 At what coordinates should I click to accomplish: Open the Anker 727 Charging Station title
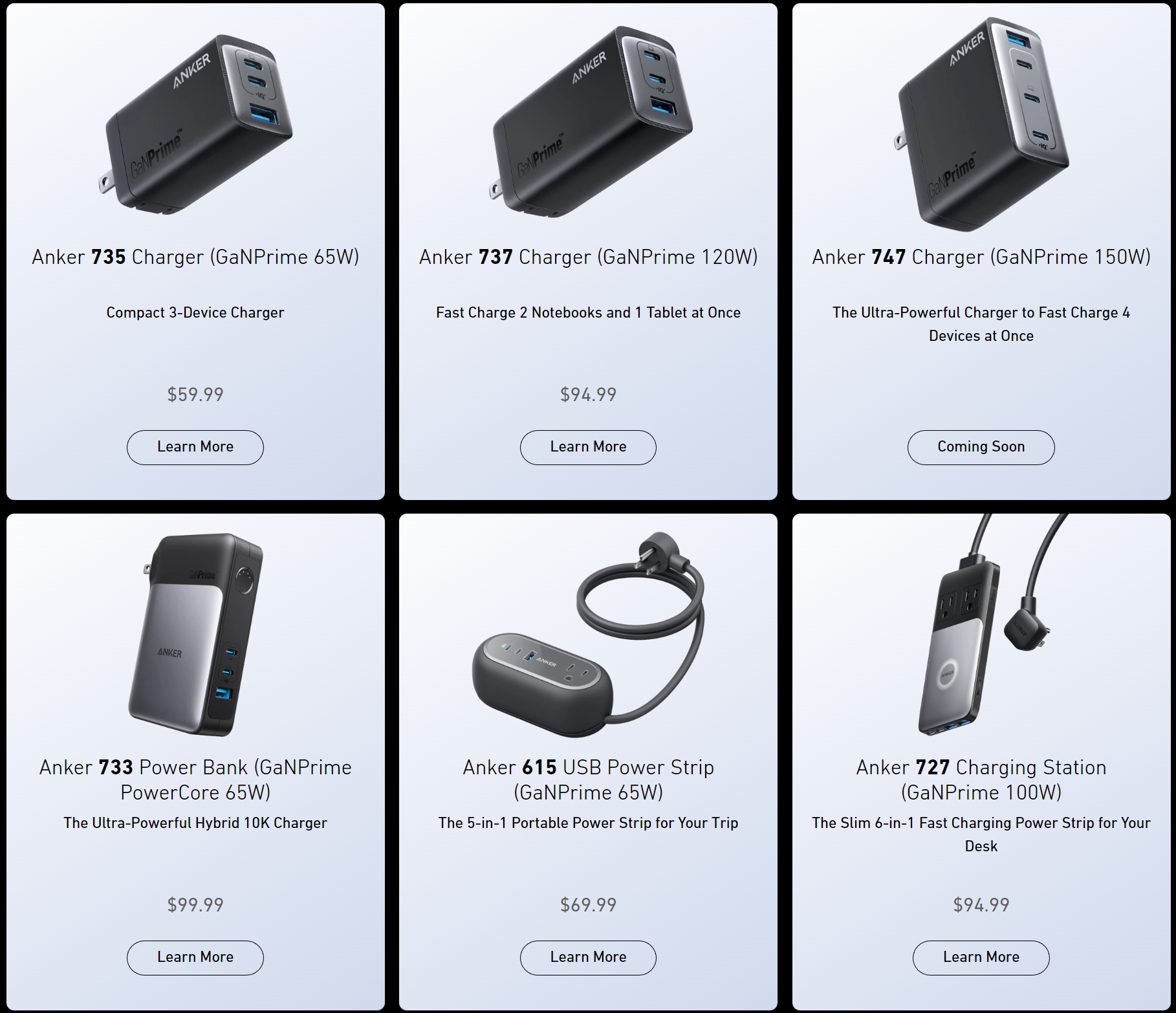click(x=981, y=779)
